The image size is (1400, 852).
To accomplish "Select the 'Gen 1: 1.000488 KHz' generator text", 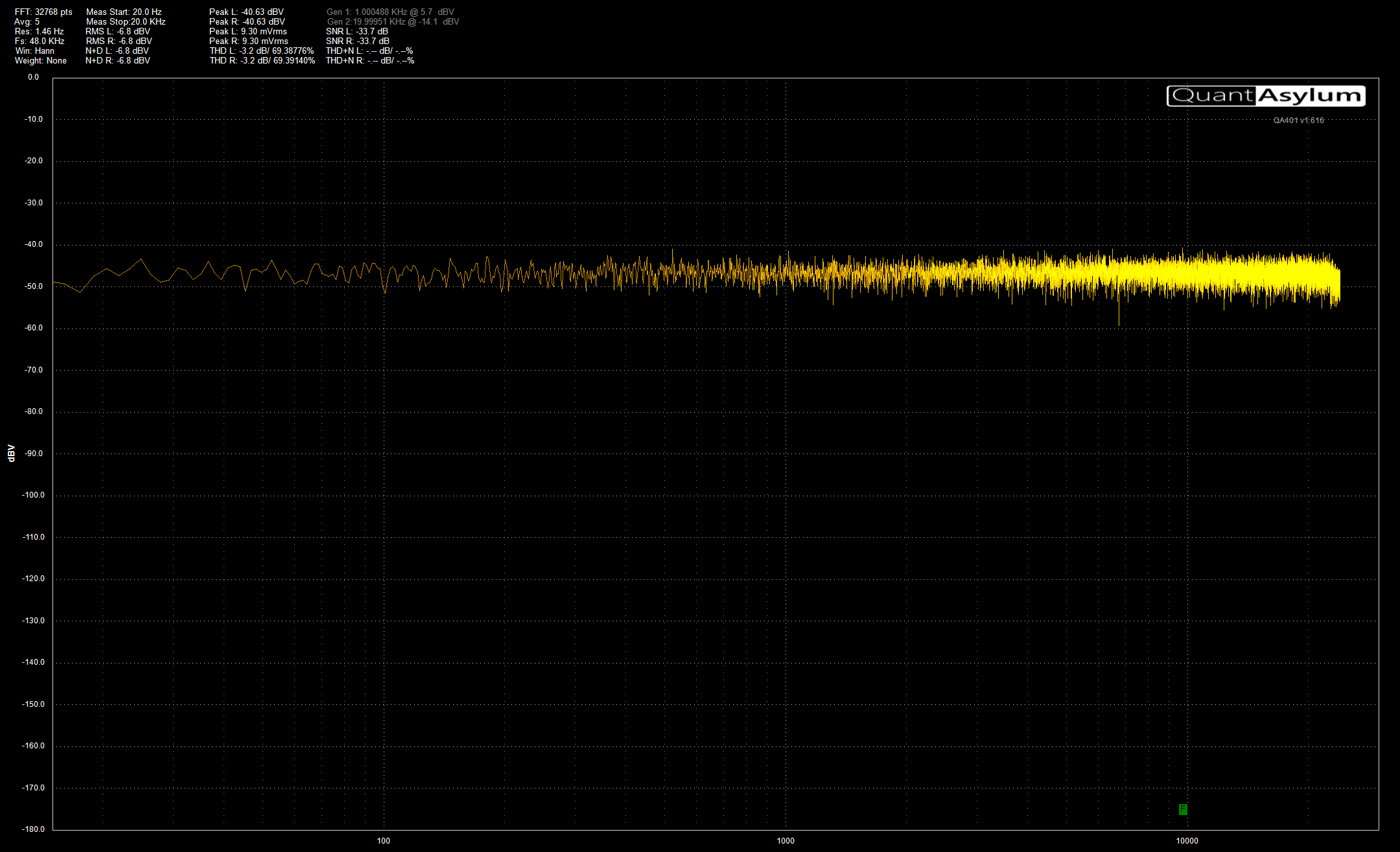I will 390,12.
